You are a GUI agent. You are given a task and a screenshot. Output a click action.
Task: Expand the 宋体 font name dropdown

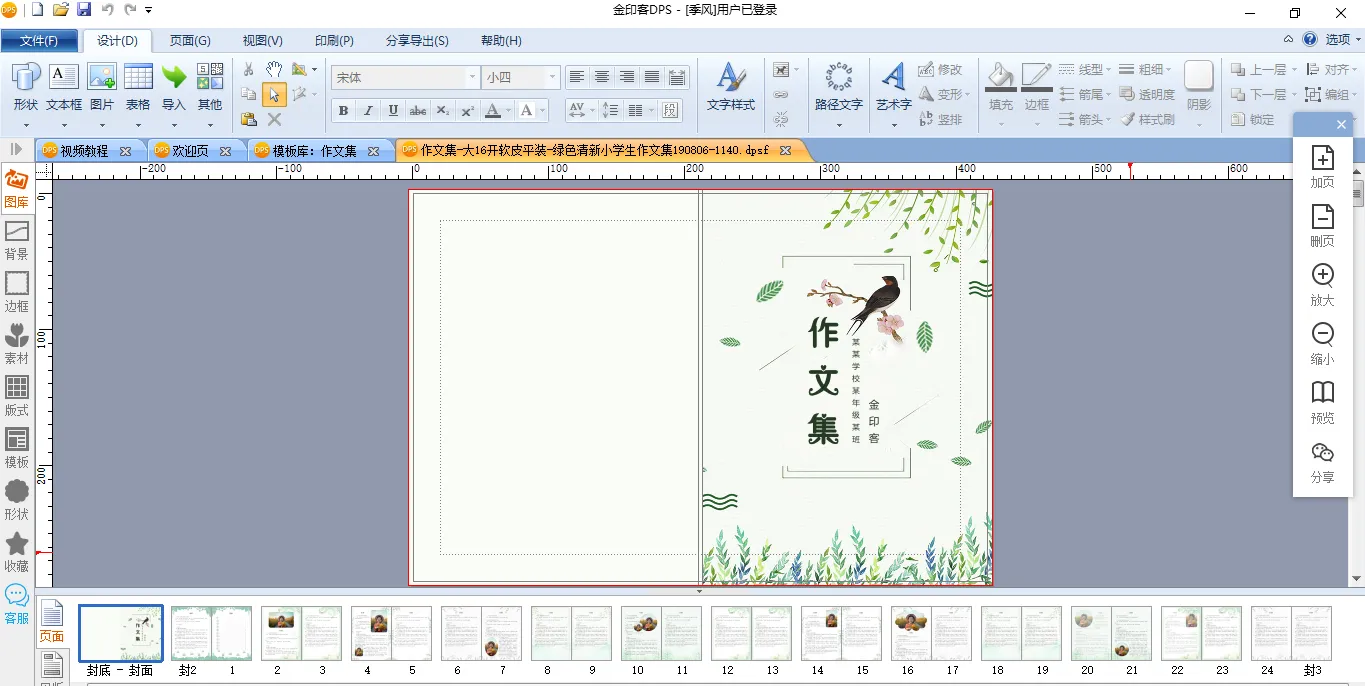pos(473,78)
